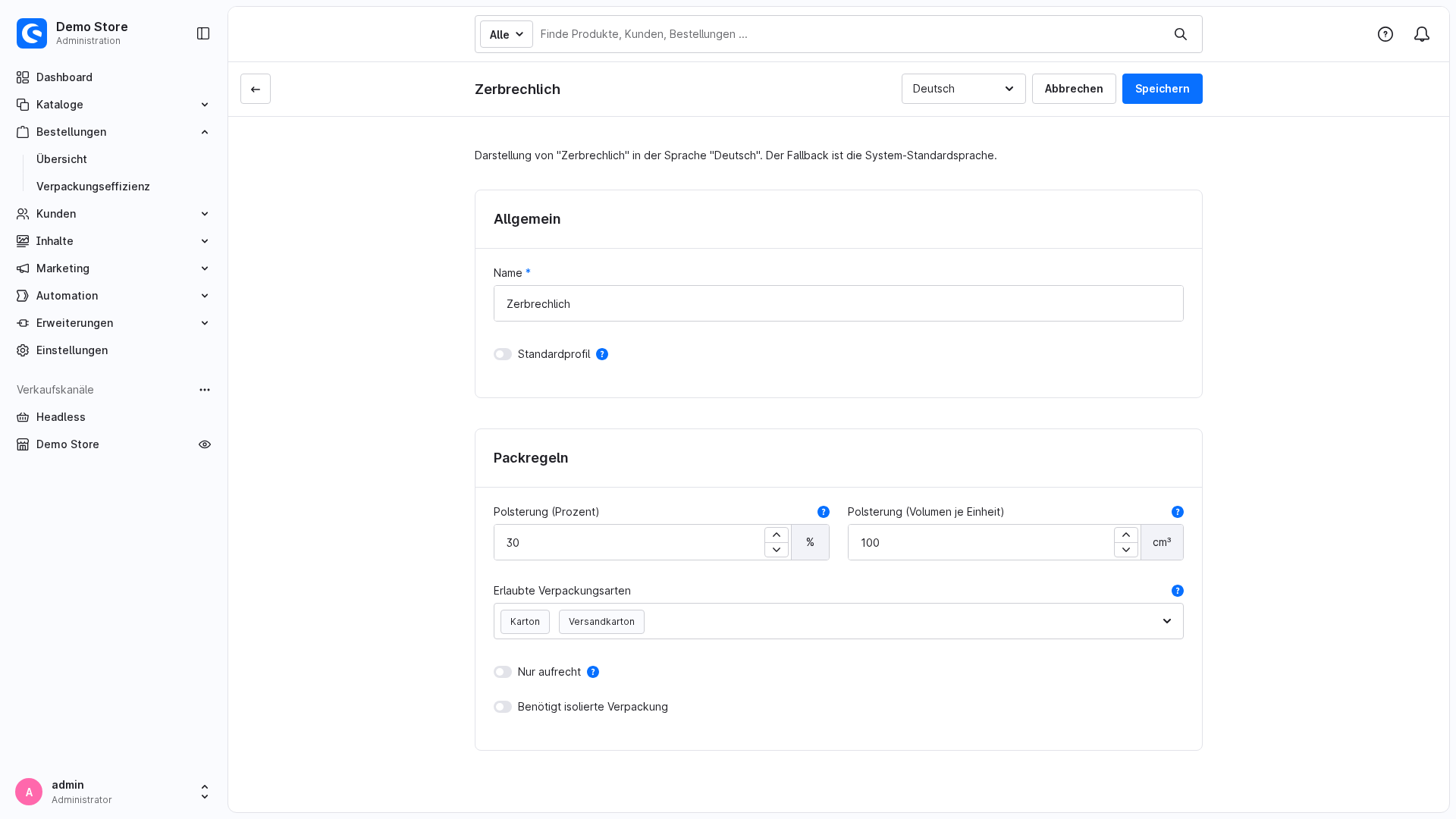Expand the Kataloge menu chevron
This screenshot has height=819, width=1456.
[x=205, y=105]
